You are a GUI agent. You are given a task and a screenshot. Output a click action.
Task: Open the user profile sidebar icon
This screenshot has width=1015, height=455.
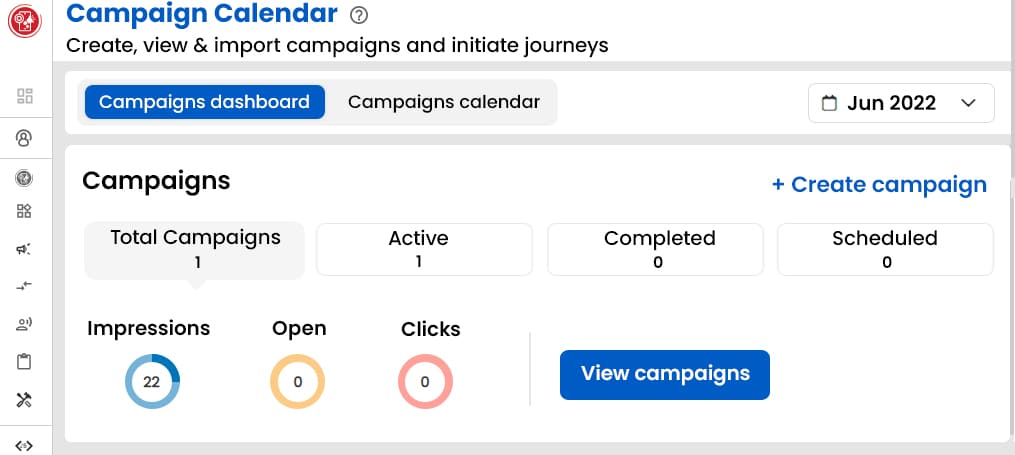coord(25,137)
